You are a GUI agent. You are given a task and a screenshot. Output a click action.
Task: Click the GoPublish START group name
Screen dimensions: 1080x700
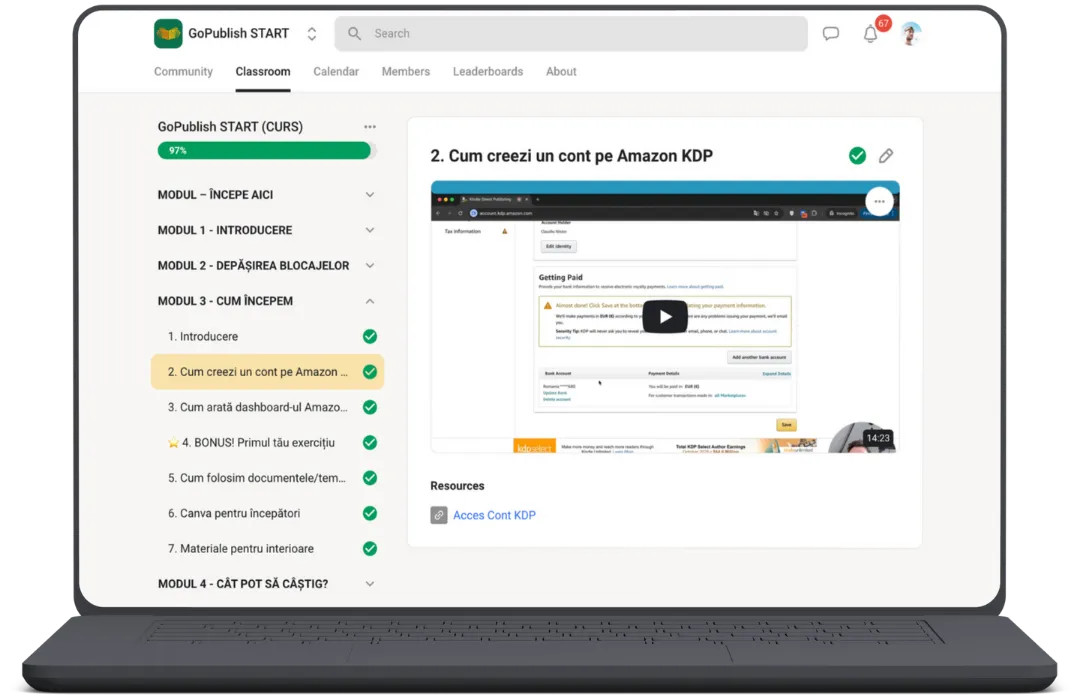point(238,34)
